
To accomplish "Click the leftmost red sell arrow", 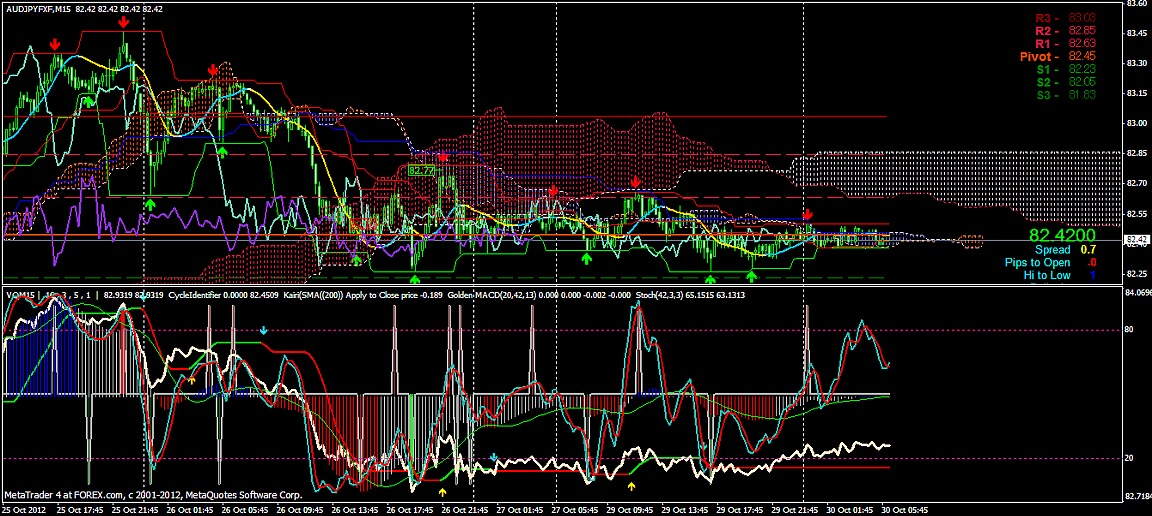I will (x=55, y=44).
